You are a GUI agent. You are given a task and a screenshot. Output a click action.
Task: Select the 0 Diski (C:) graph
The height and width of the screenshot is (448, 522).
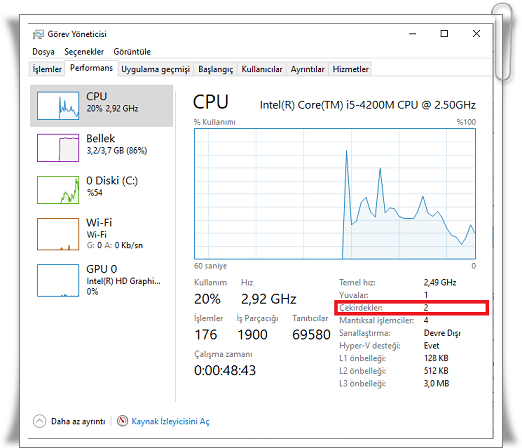(58, 190)
